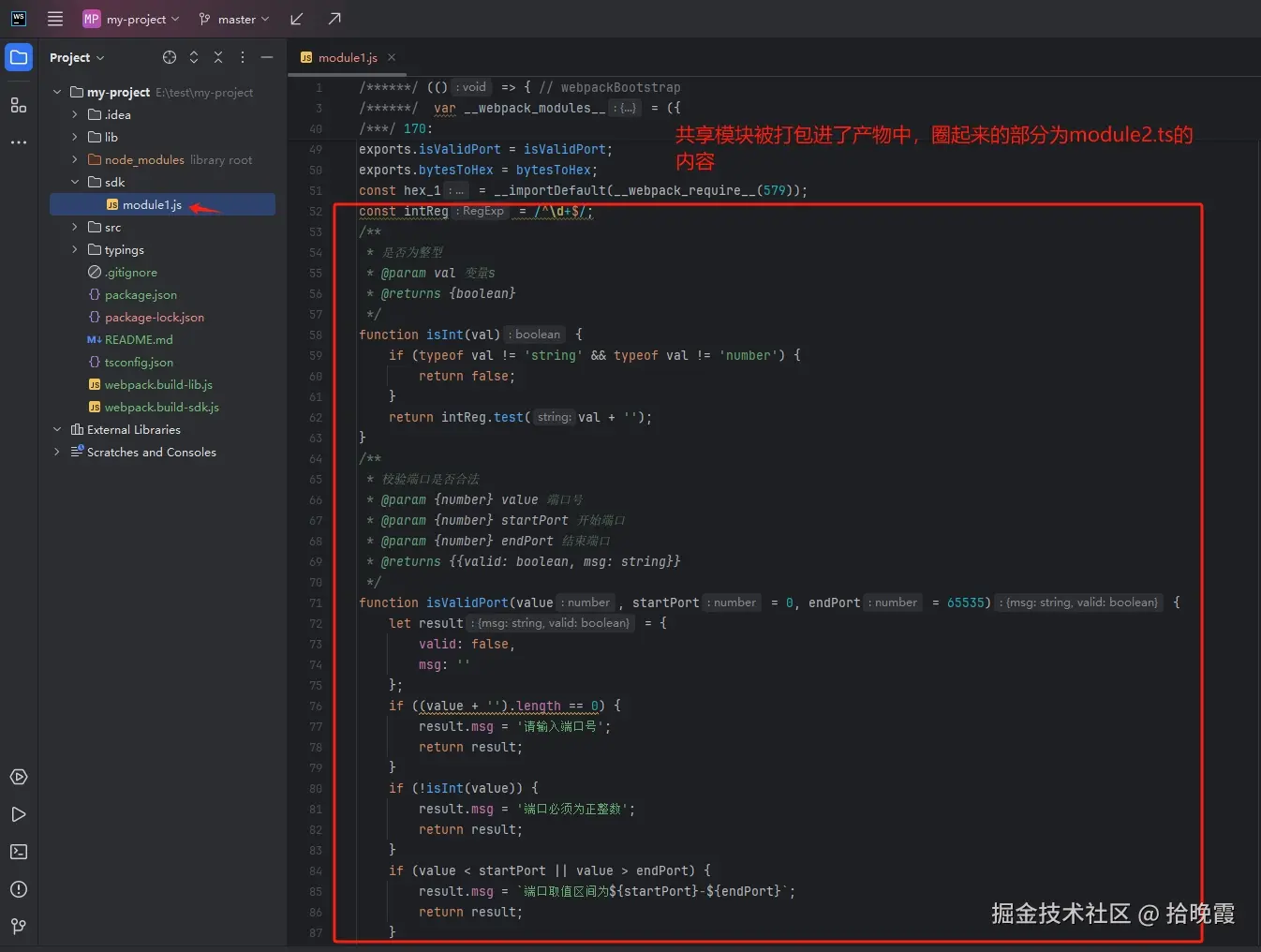Open the main hamburger menu

(55, 19)
